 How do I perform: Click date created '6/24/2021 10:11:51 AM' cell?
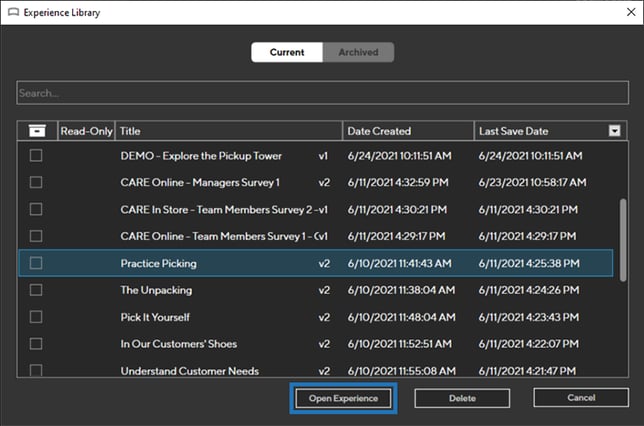(400, 156)
